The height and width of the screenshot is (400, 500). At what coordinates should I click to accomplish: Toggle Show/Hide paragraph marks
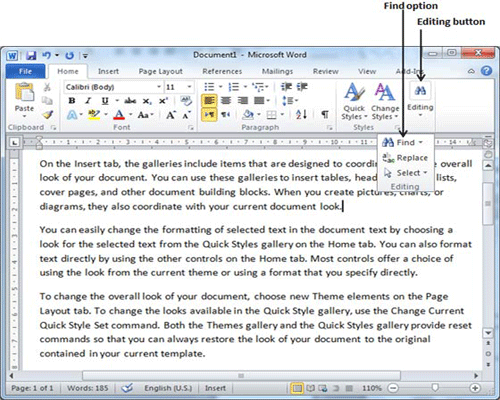[x=325, y=115]
